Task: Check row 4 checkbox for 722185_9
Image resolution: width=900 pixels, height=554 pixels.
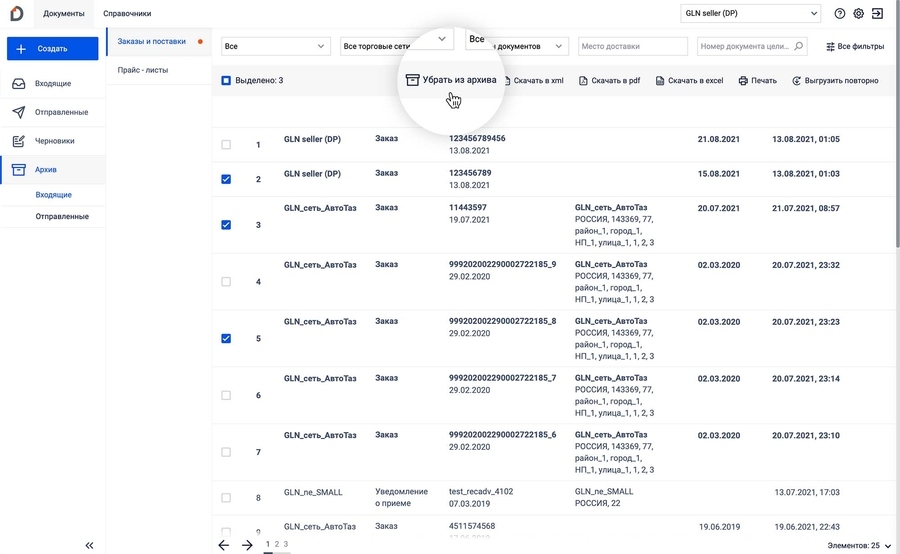Action: tap(226, 281)
